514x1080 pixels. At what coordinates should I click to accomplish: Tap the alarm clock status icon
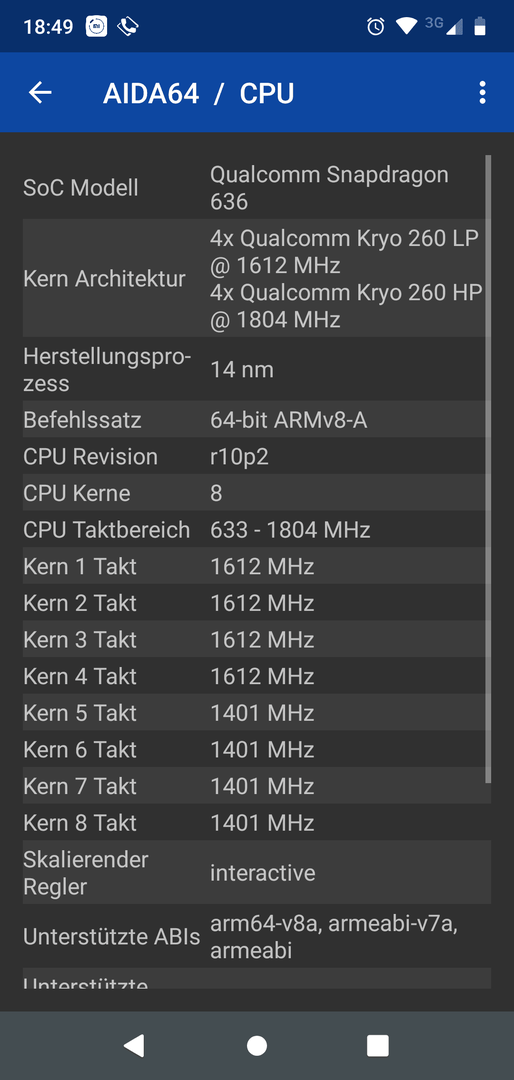(x=376, y=27)
